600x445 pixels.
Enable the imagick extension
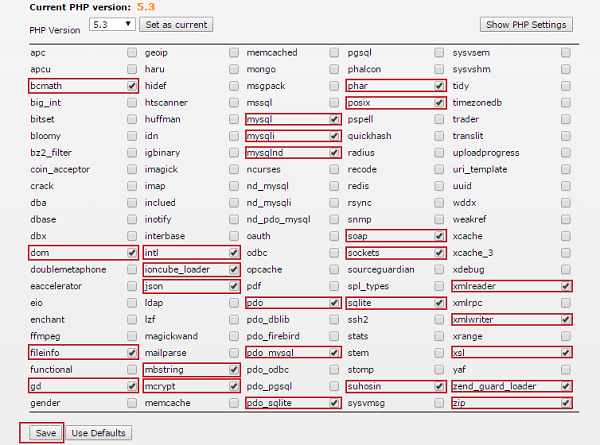[x=234, y=169]
